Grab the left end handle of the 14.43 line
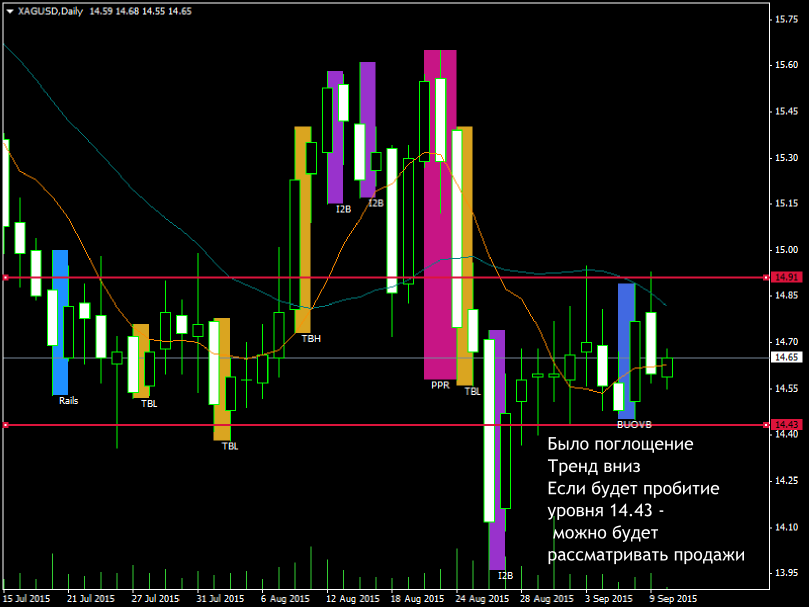 6,425
